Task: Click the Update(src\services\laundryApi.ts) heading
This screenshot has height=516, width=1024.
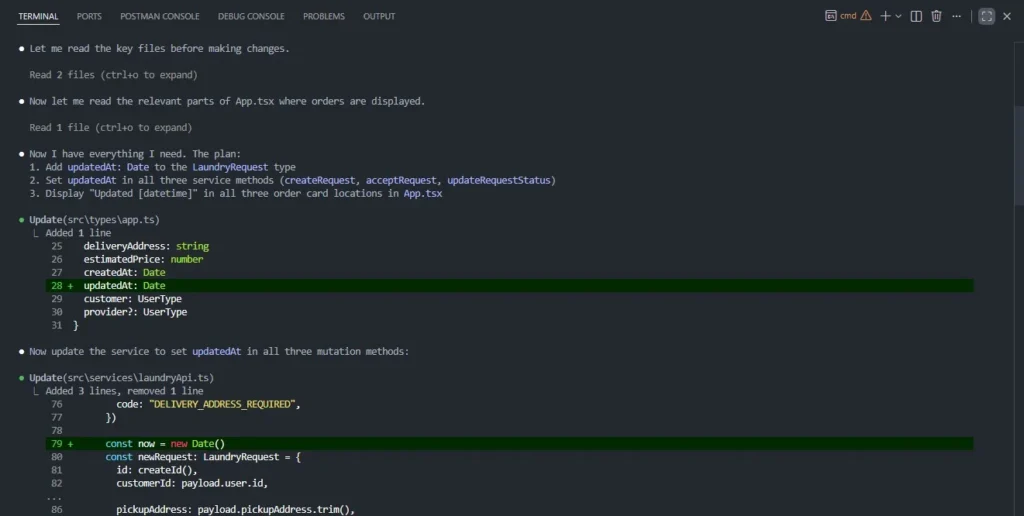Action: click(x=121, y=378)
